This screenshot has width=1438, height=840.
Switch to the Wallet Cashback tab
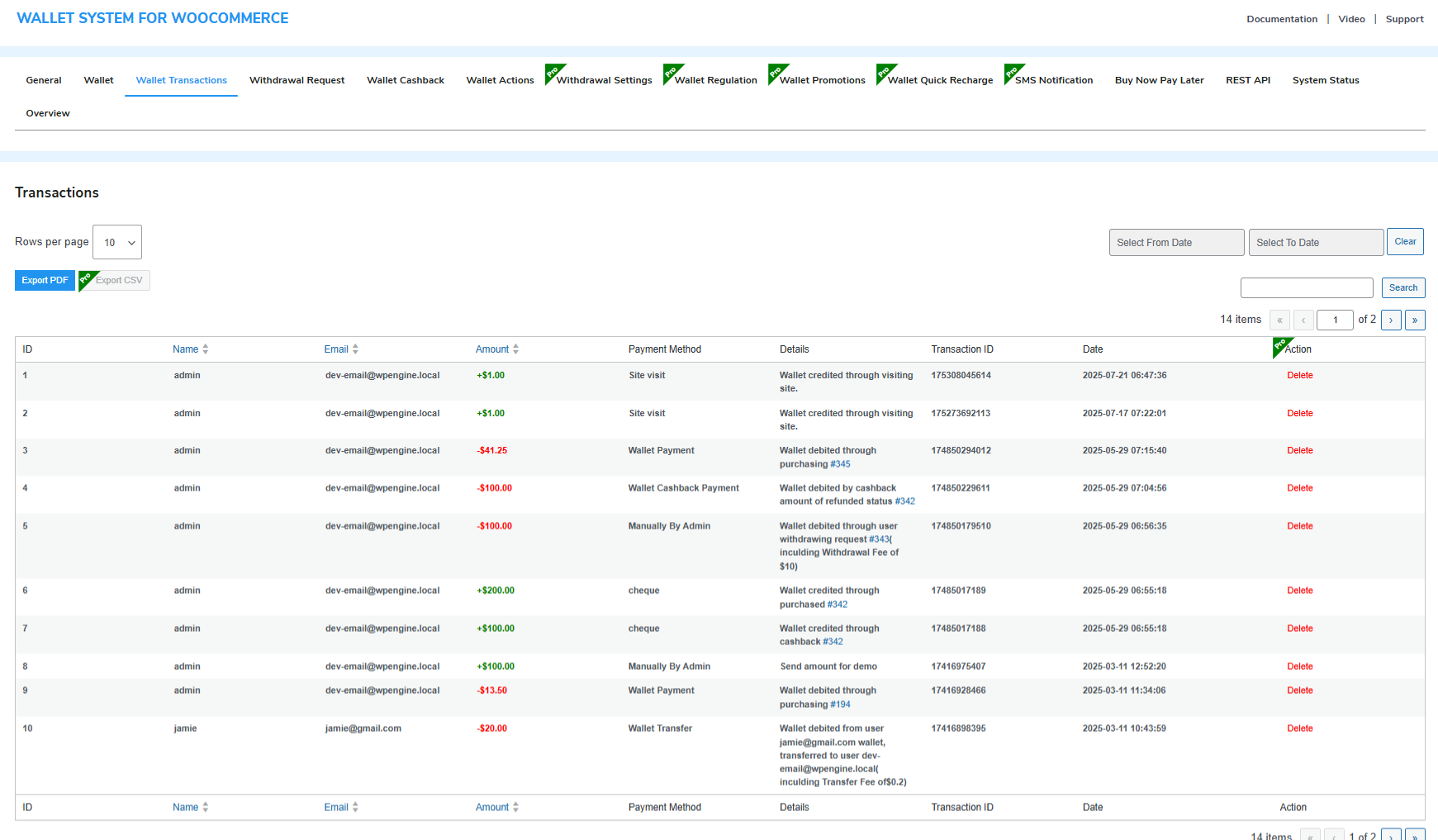pyautogui.click(x=406, y=80)
